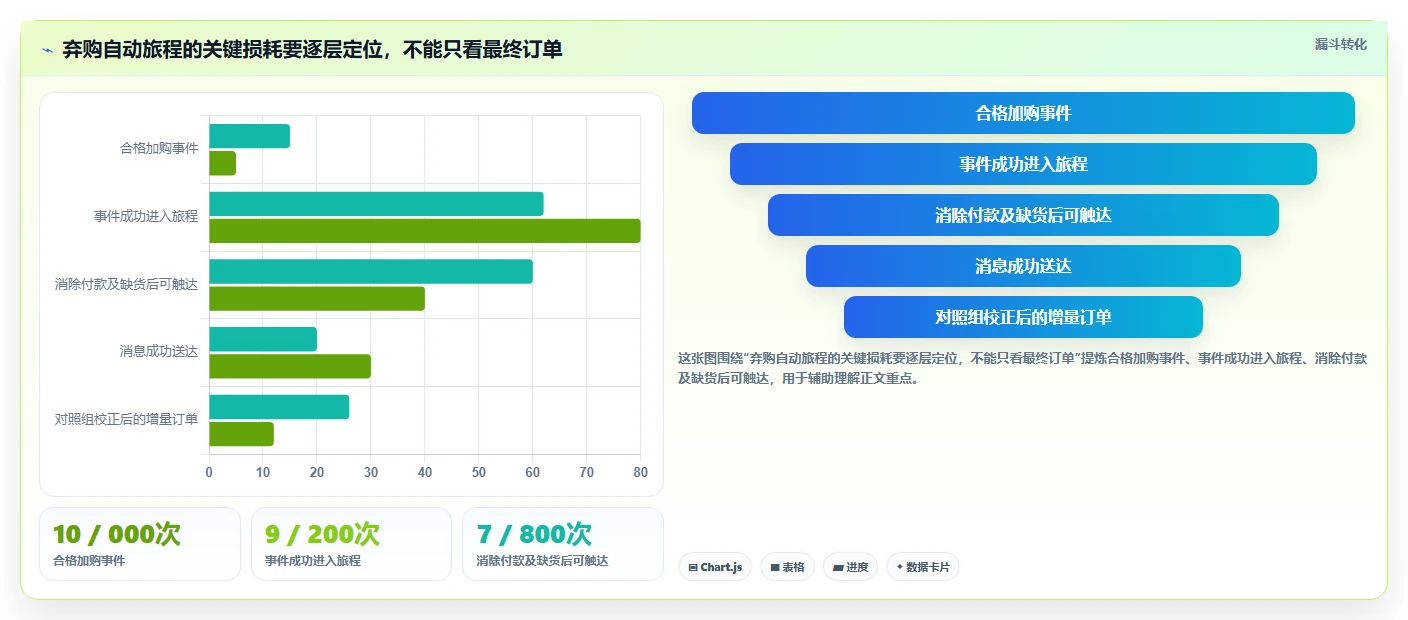Image resolution: width=1408 pixels, height=620 pixels.
Task: Click the chart axis label 消除付款及缺货后可触达
Action: [126, 284]
